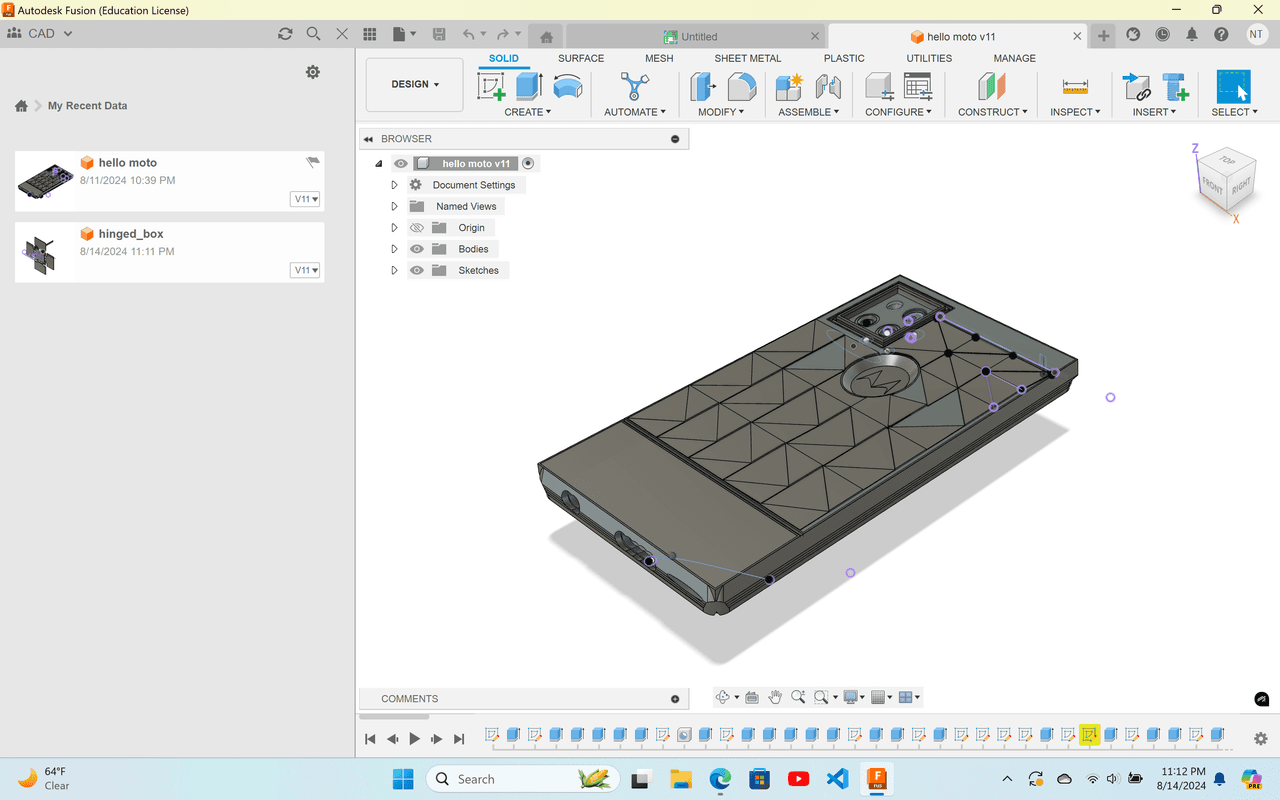
Task: Click the Joint tool in Assemble
Action: tap(828, 87)
